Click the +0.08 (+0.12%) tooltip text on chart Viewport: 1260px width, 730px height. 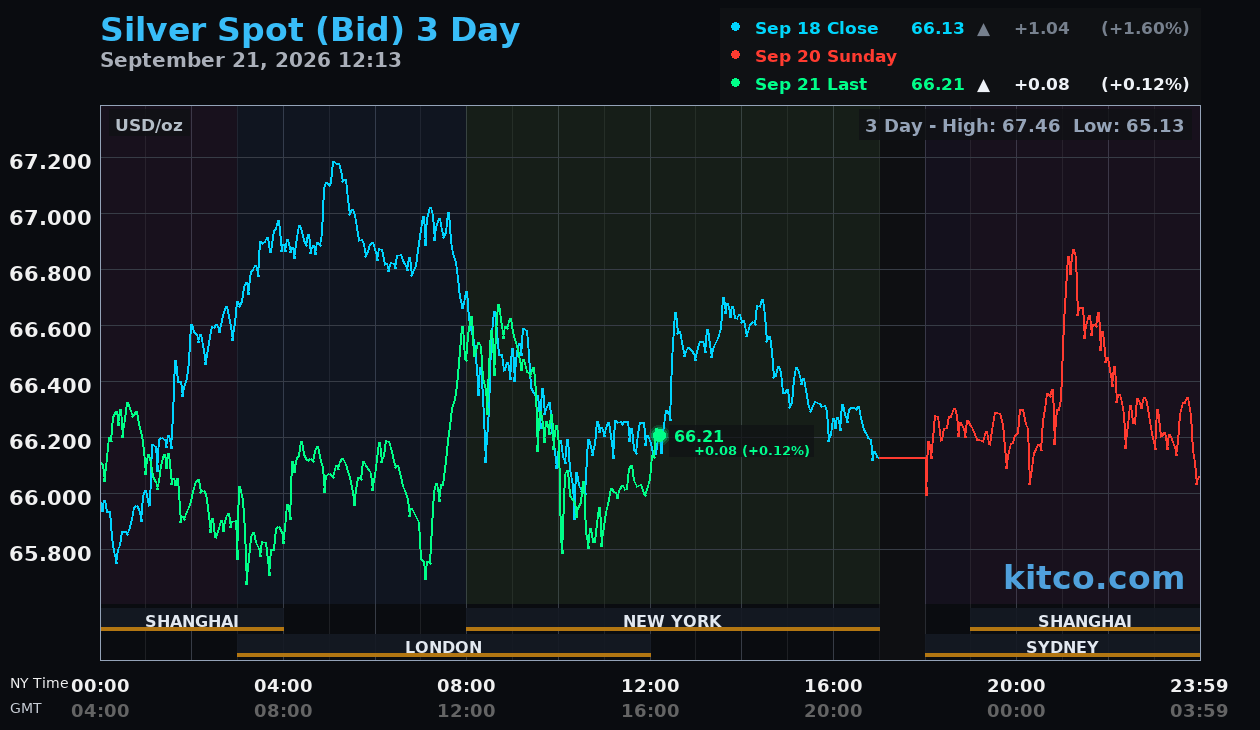pyautogui.click(x=752, y=451)
